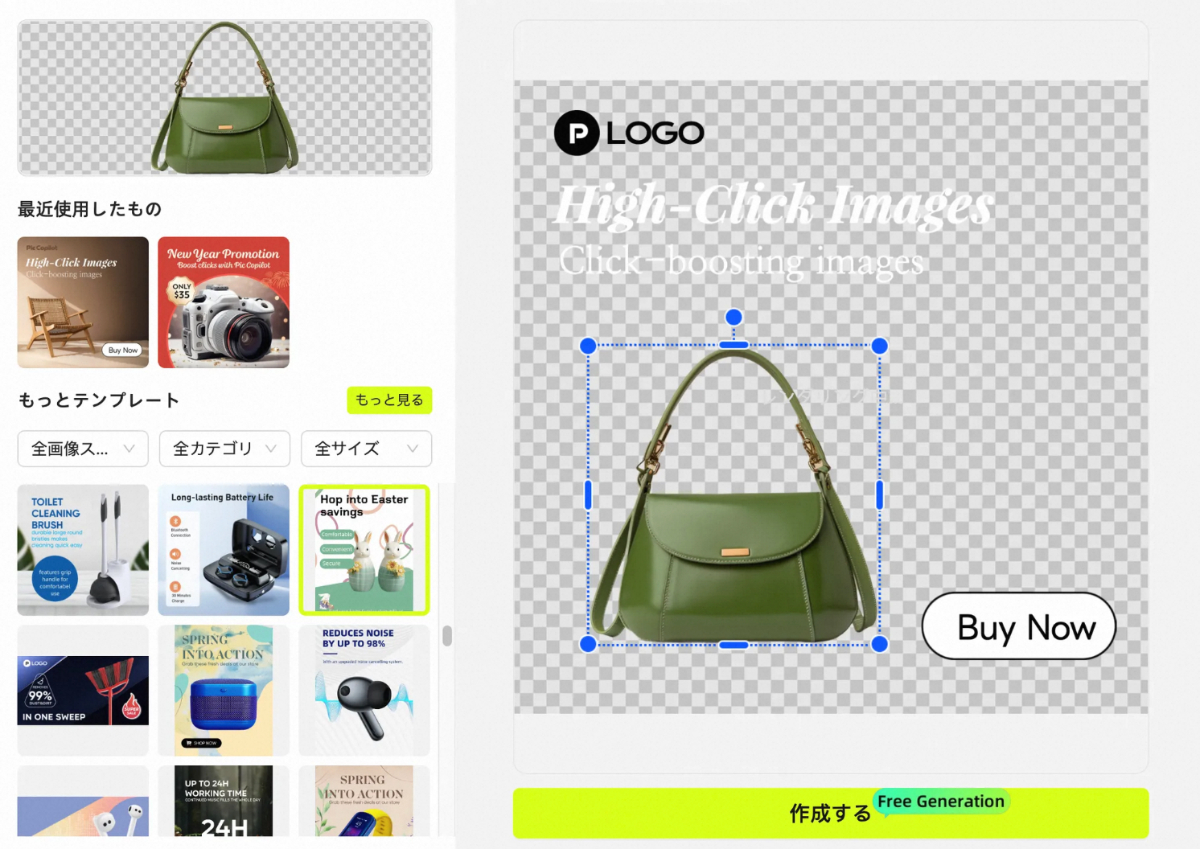Click the rotation handle above the handbag
This screenshot has height=849, width=1200.
click(733, 317)
